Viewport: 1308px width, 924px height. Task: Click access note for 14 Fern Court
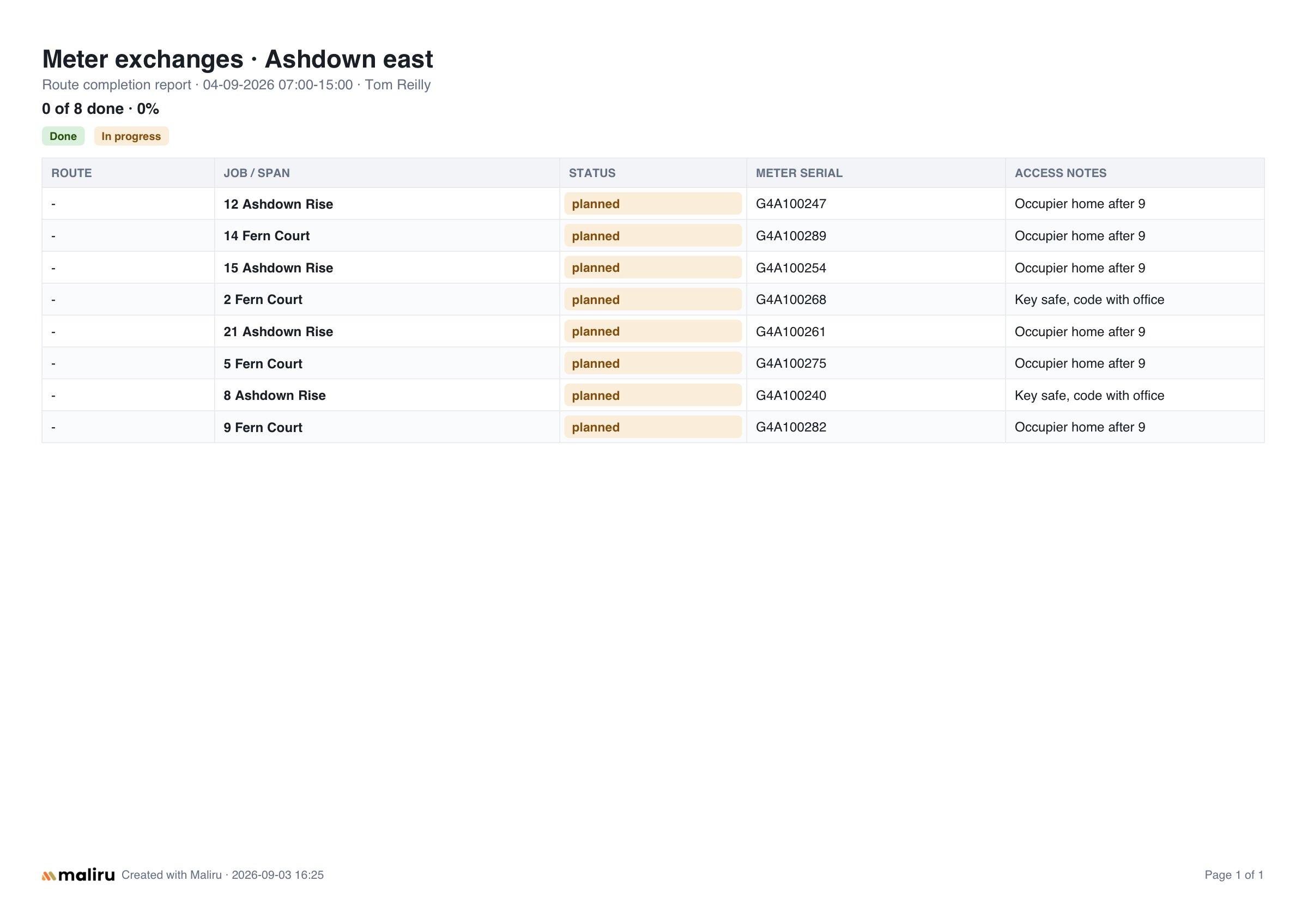1080,236
